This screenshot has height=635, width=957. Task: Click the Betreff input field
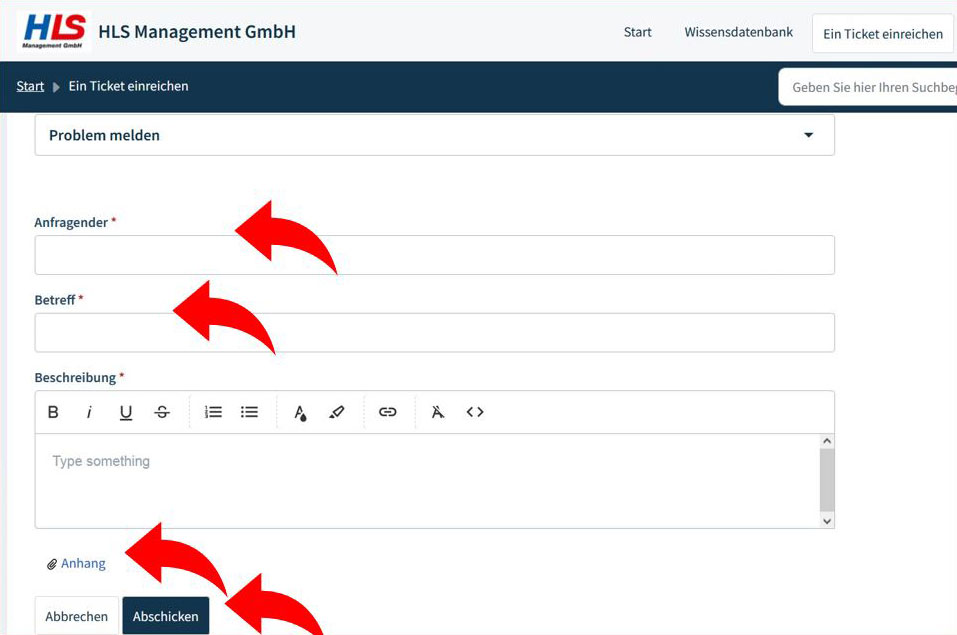[434, 333]
